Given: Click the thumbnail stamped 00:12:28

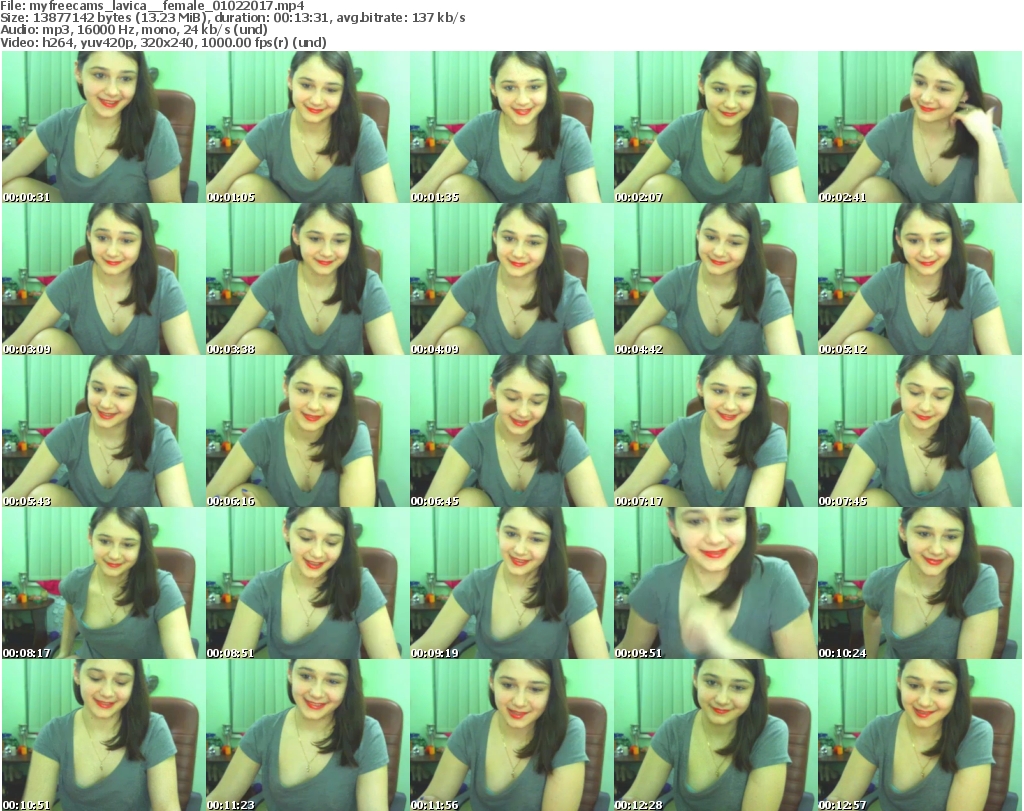Looking at the screenshot, I should 715,735.
